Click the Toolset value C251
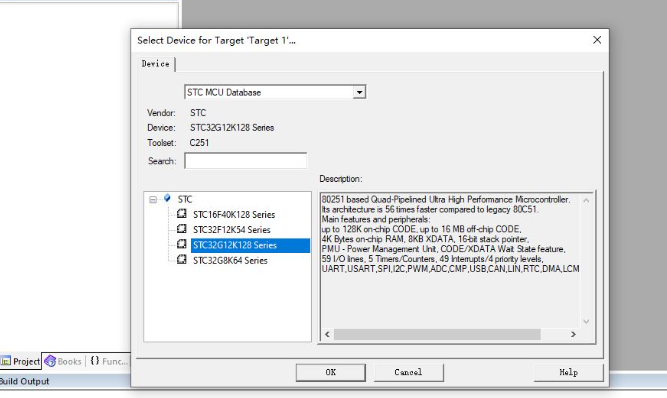The width and height of the screenshot is (667, 398). (199, 143)
